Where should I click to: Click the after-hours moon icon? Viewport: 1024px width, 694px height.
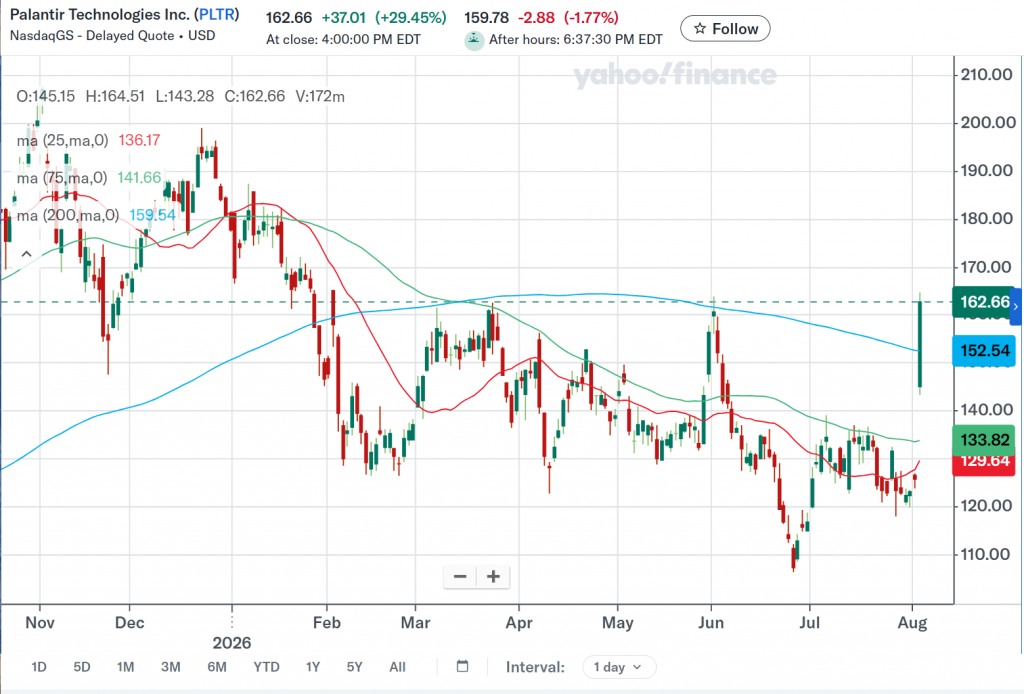473,40
